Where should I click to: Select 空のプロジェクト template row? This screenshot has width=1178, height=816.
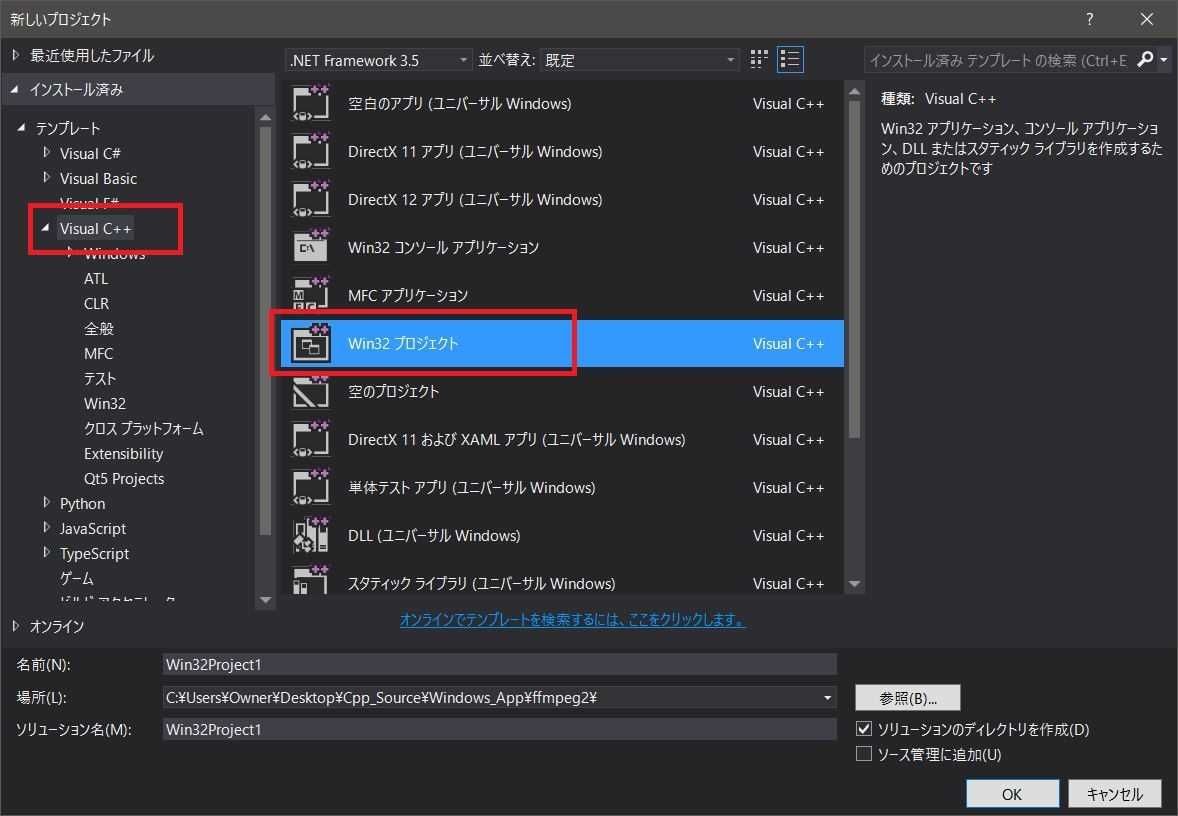[561, 391]
